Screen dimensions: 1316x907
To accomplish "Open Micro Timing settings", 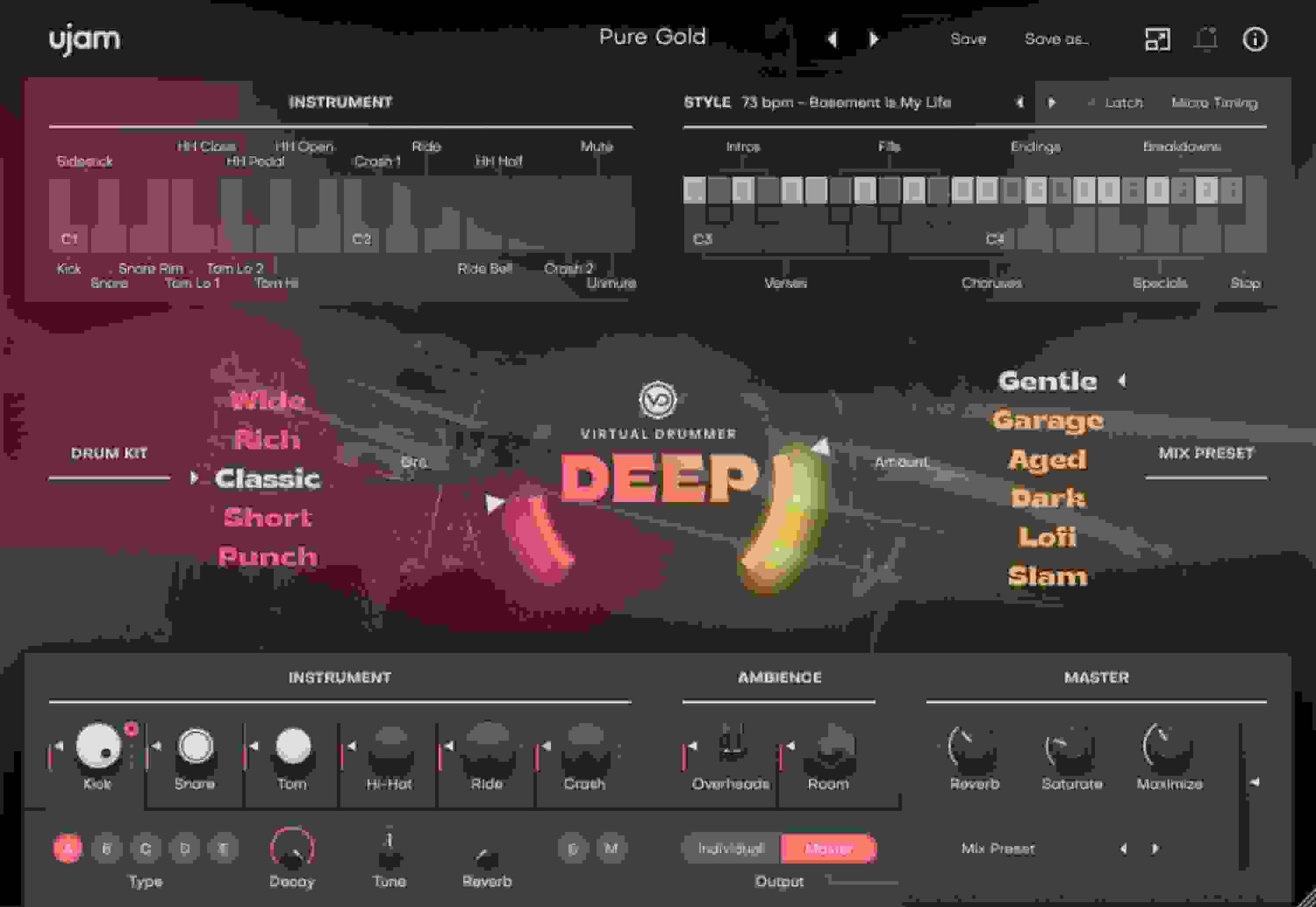I will point(1215,103).
